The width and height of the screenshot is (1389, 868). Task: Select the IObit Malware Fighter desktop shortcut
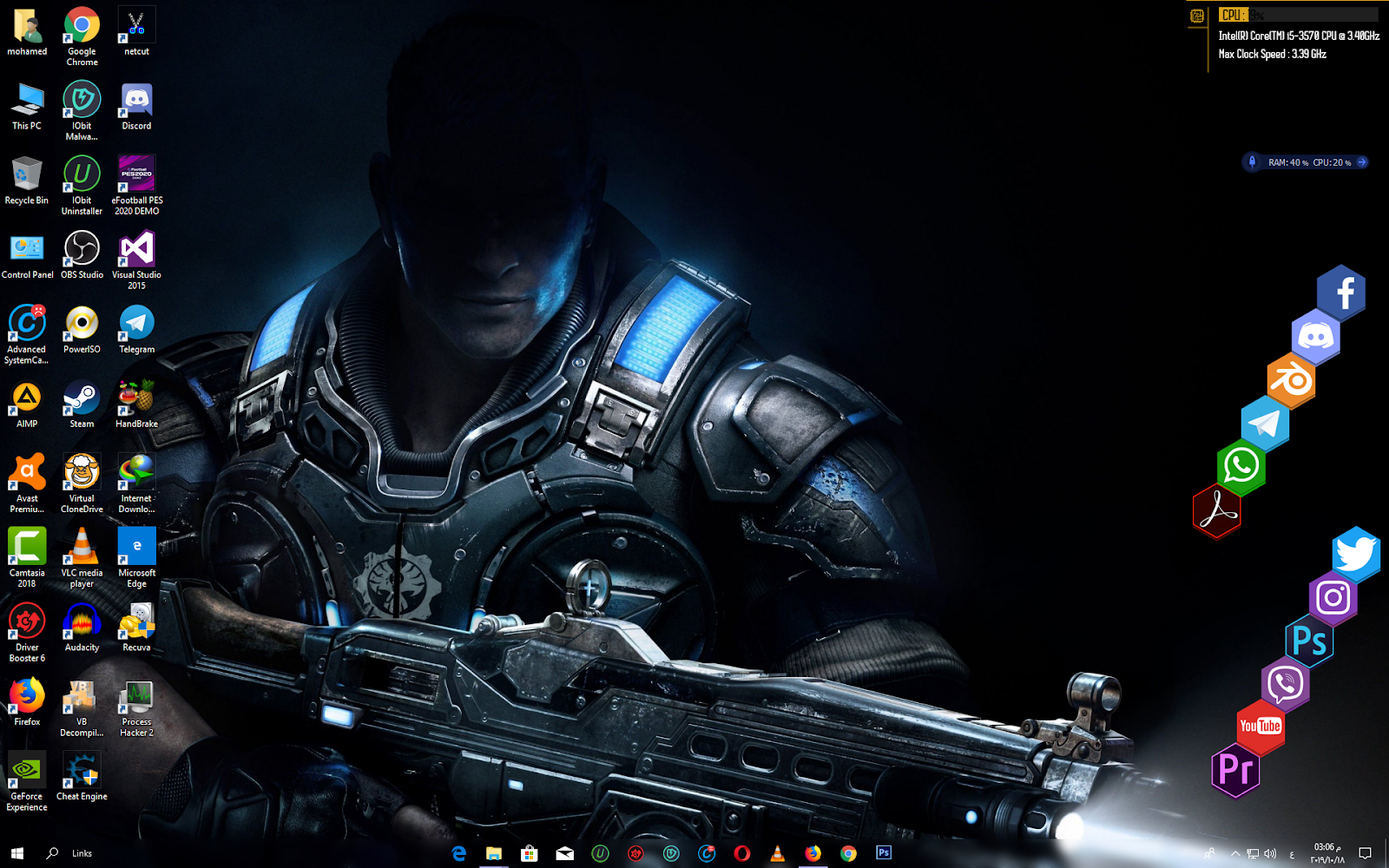[x=82, y=112]
